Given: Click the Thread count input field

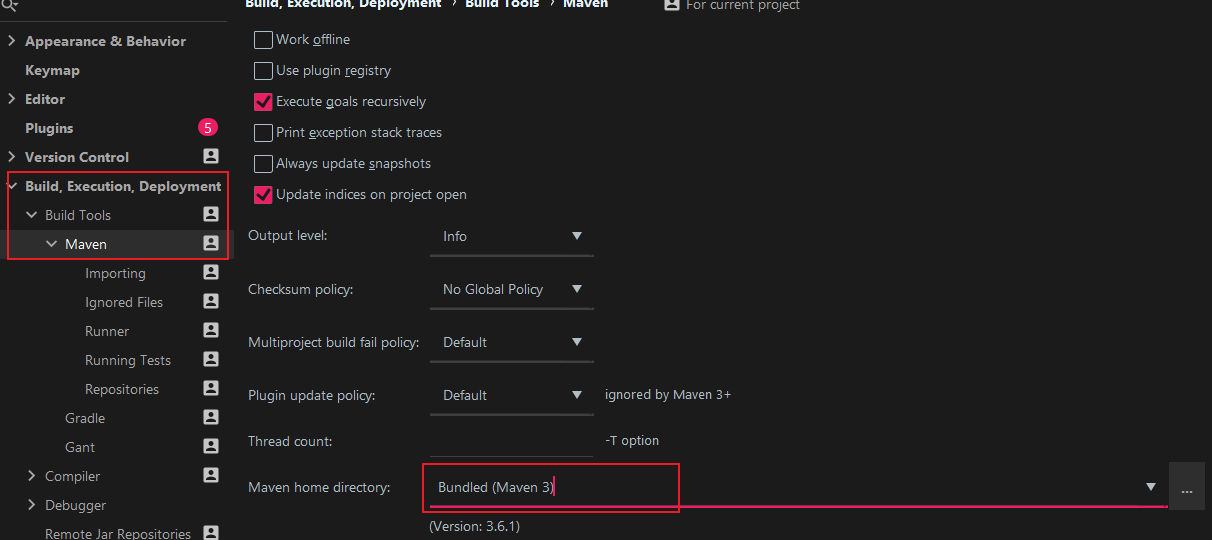Looking at the screenshot, I should (x=511, y=441).
